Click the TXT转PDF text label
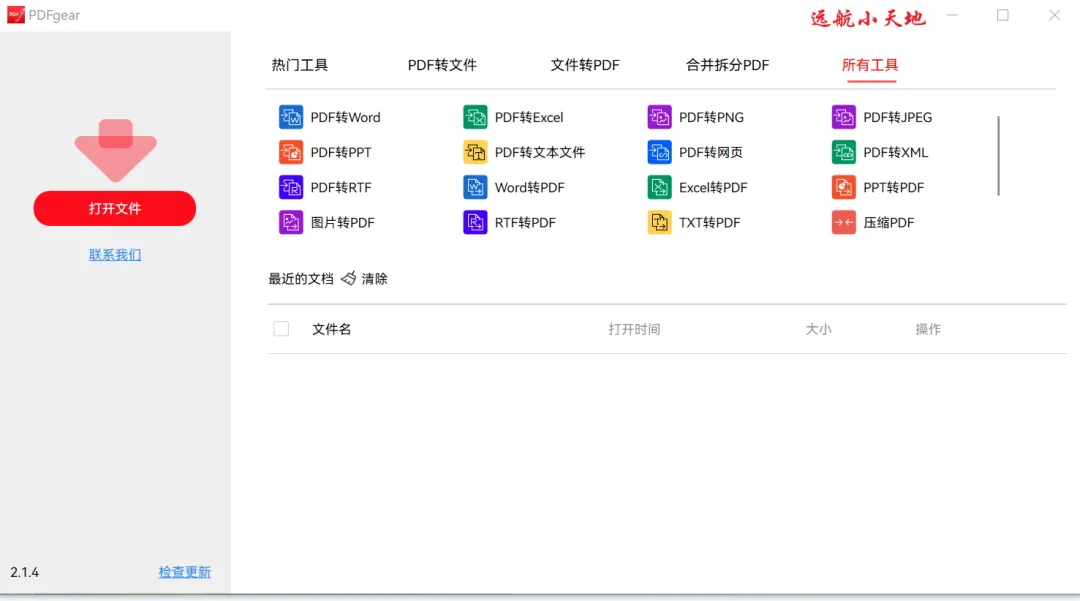This screenshot has height=601, width=1080. [709, 222]
